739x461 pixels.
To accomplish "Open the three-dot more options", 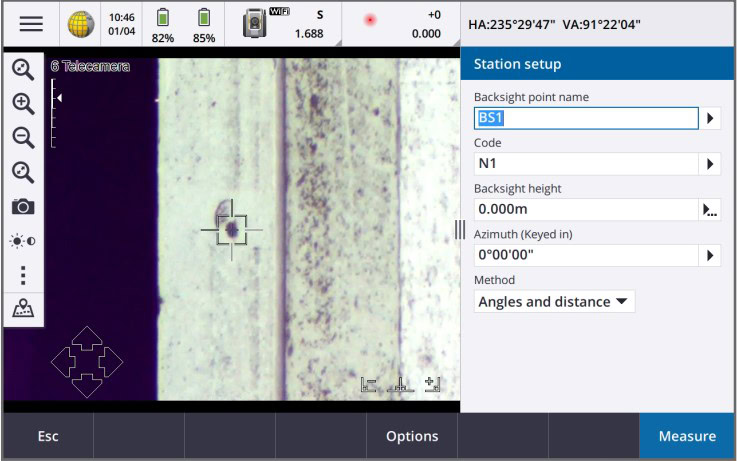I will [23, 275].
